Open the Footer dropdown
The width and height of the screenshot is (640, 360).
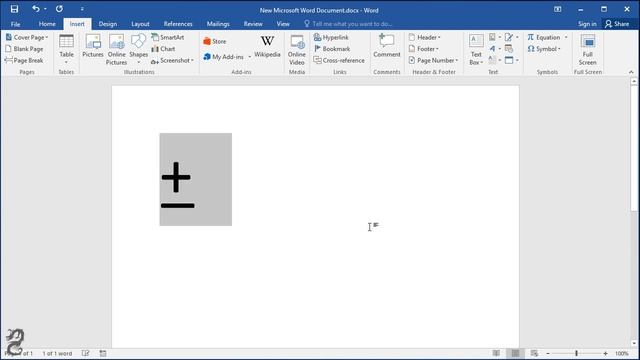pos(424,49)
